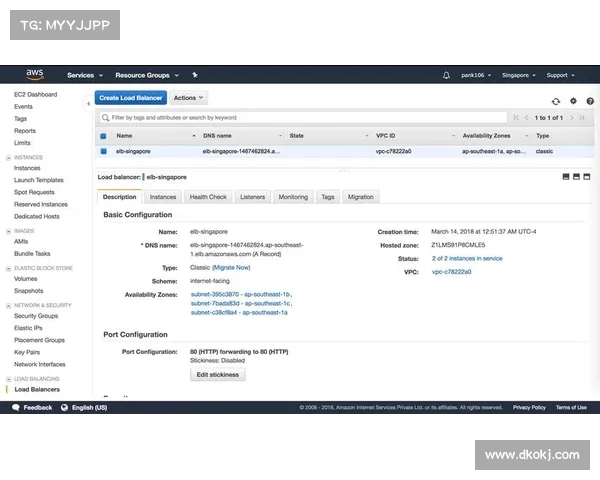Open the Support dropdown
Image resolution: width=600 pixels, height=480 pixels.
click(x=561, y=75)
